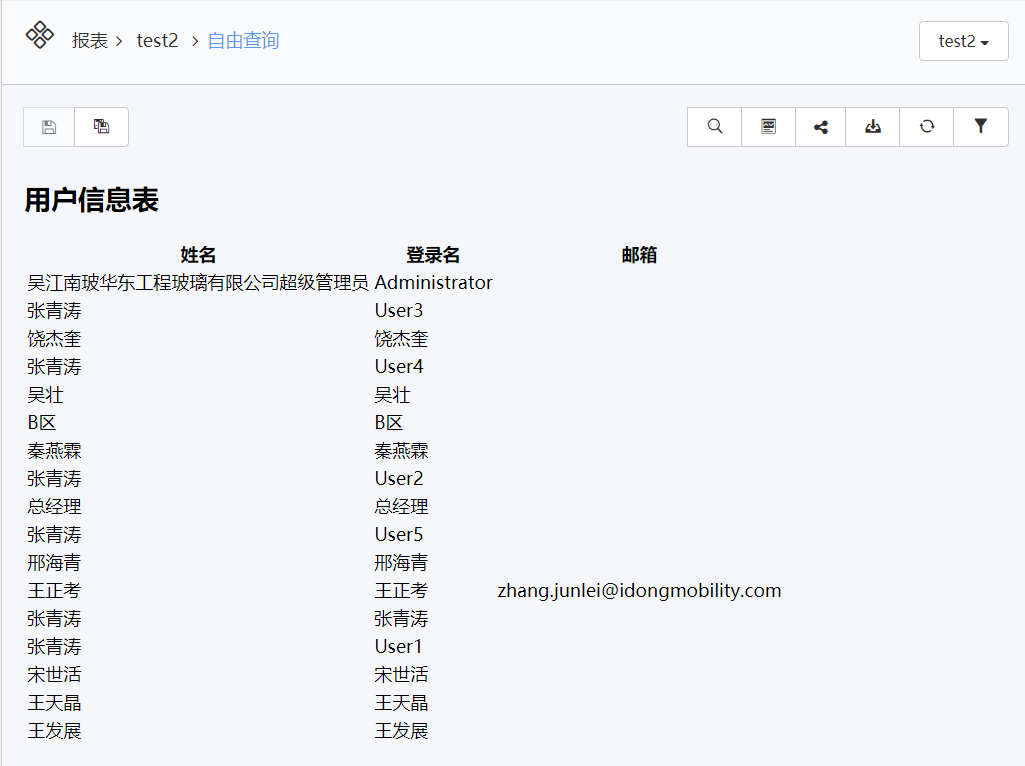This screenshot has height=766, width=1025.
Task: Open test2 breadcrumb link
Action: click(x=157, y=41)
